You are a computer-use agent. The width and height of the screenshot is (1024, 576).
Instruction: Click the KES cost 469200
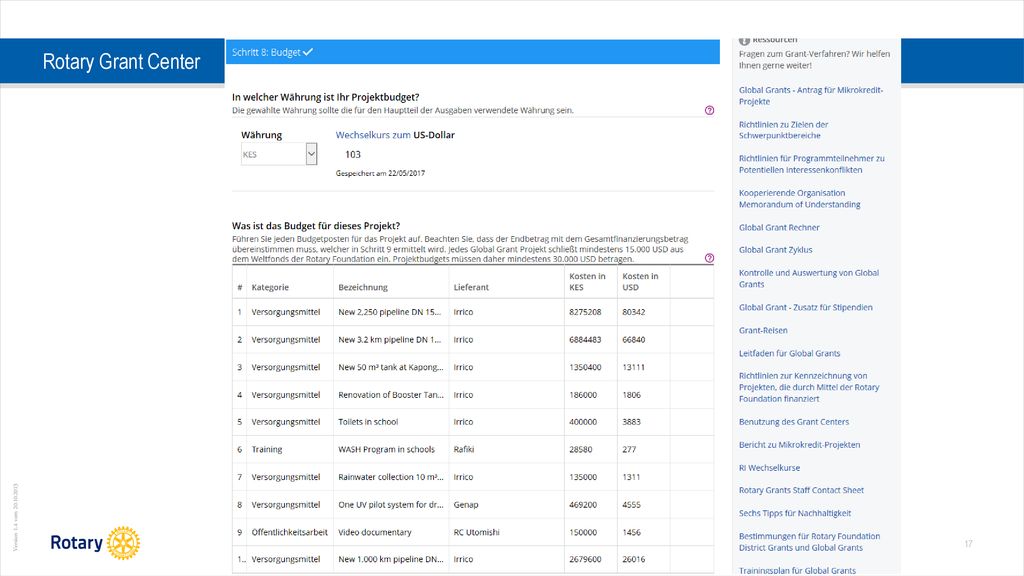click(583, 505)
